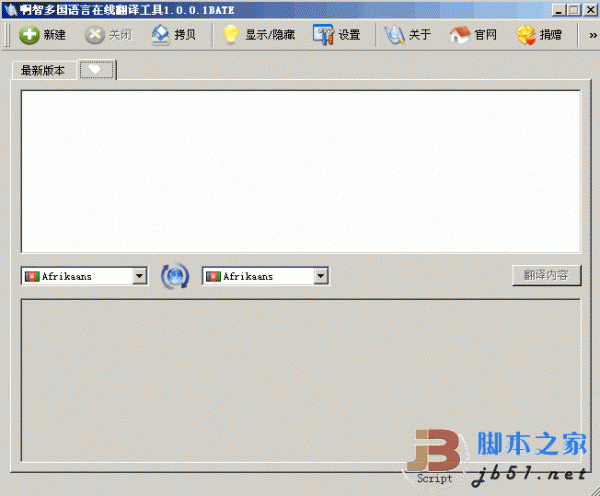Open the target language dropdown arrow

tap(321, 276)
